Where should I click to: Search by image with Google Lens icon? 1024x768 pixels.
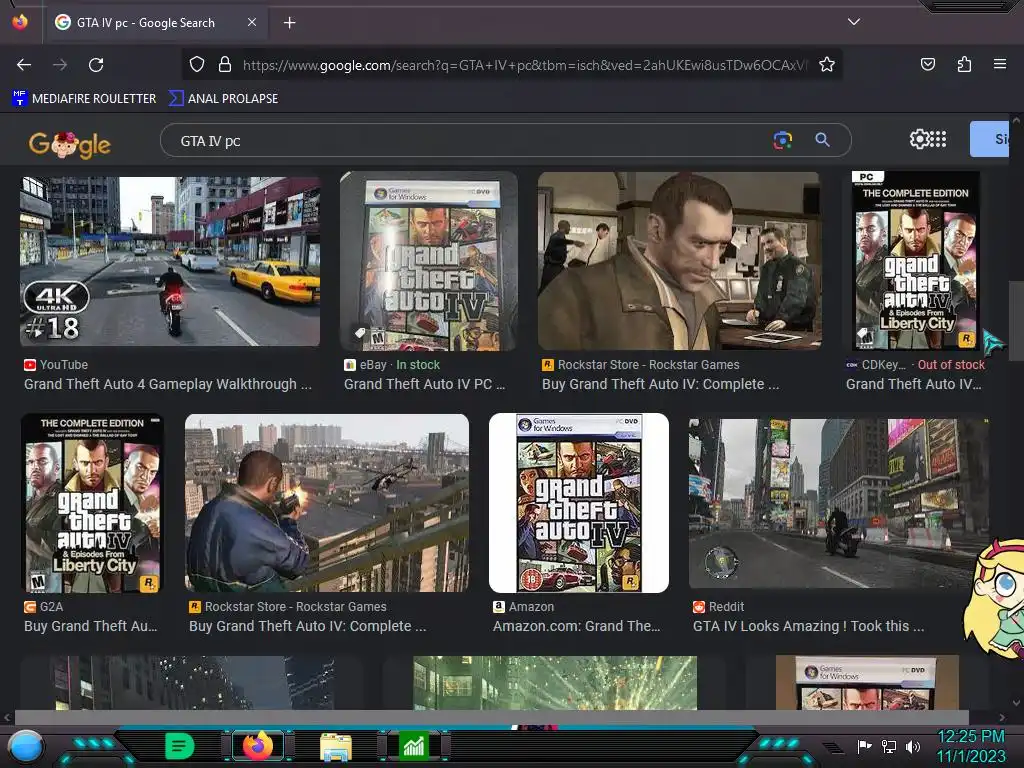pyautogui.click(x=782, y=140)
